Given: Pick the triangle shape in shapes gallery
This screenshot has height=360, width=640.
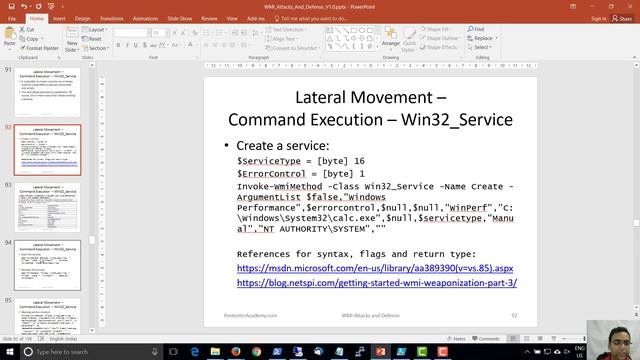Looking at the screenshot, I should pos(329,38).
